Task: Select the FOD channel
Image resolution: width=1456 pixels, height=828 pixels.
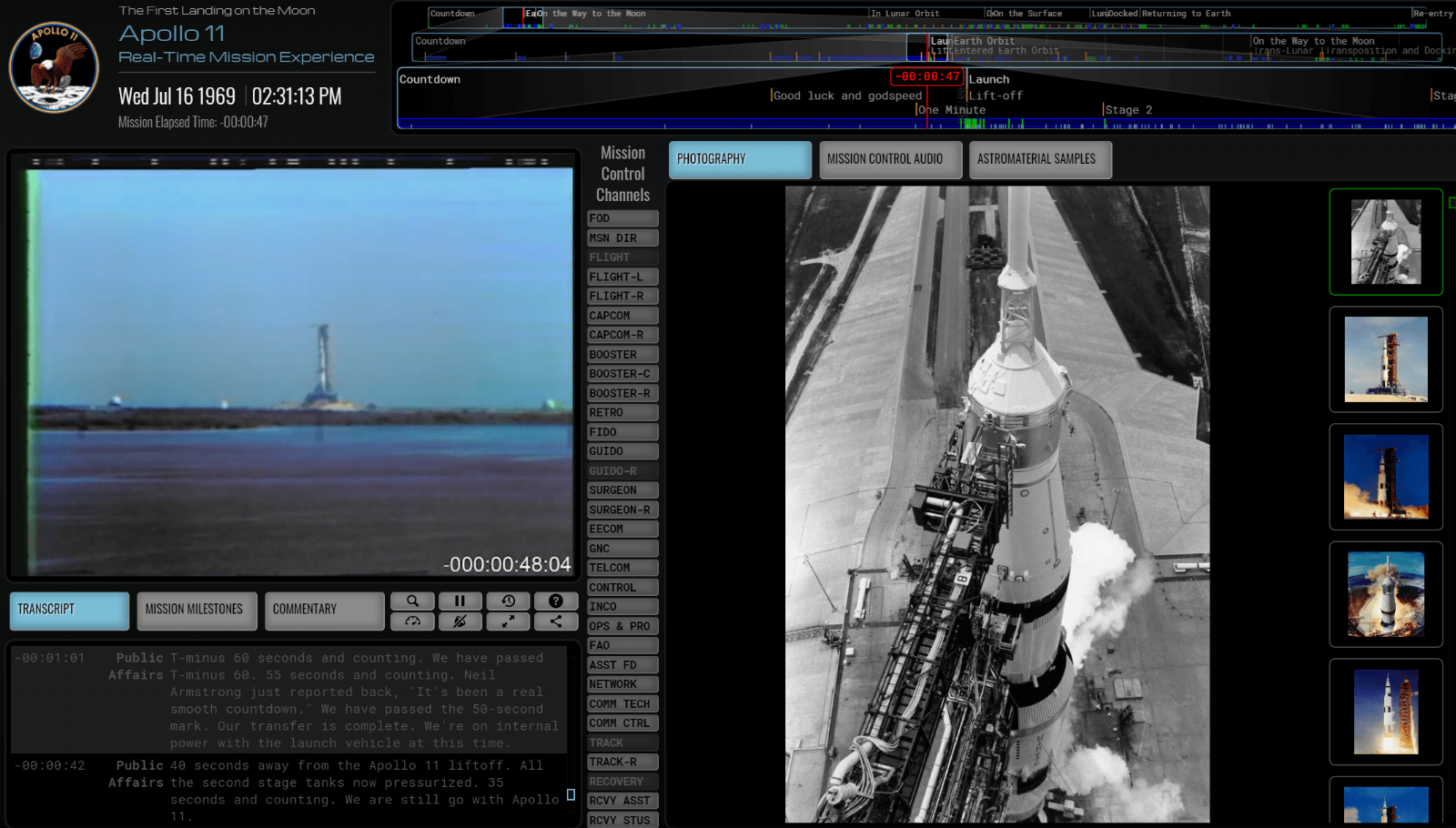Action: 622,218
